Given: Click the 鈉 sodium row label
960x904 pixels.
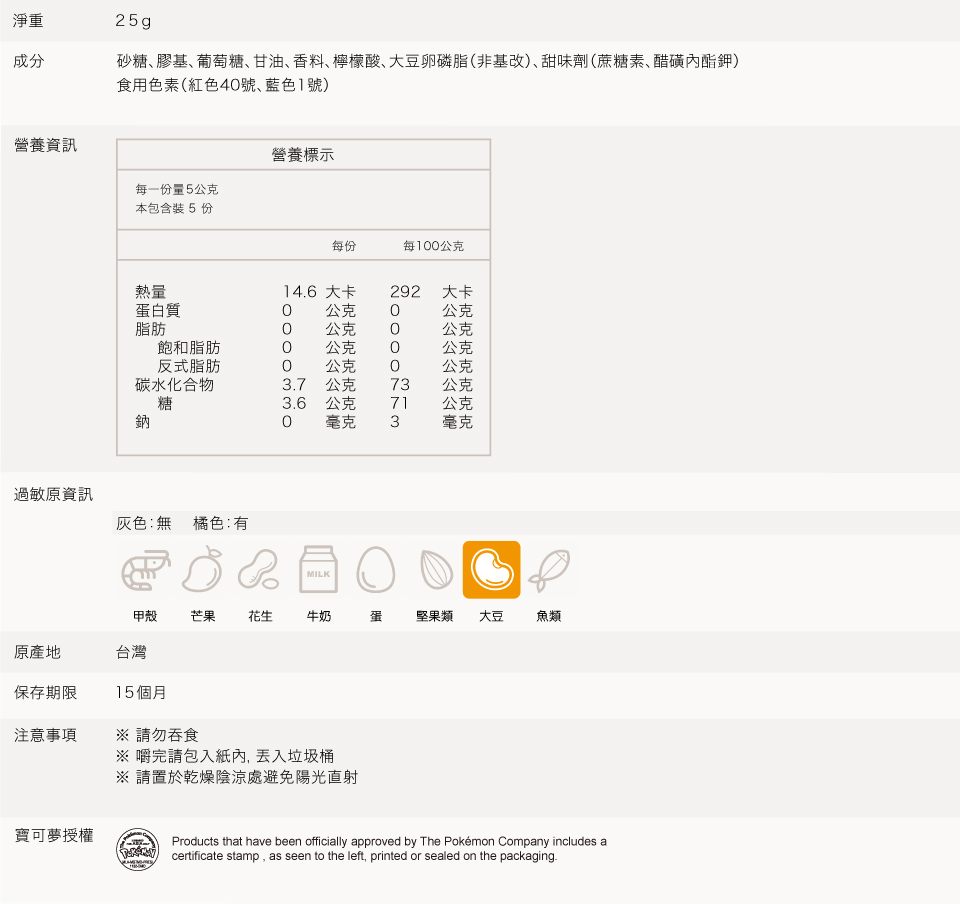Looking at the screenshot, I should [x=143, y=422].
